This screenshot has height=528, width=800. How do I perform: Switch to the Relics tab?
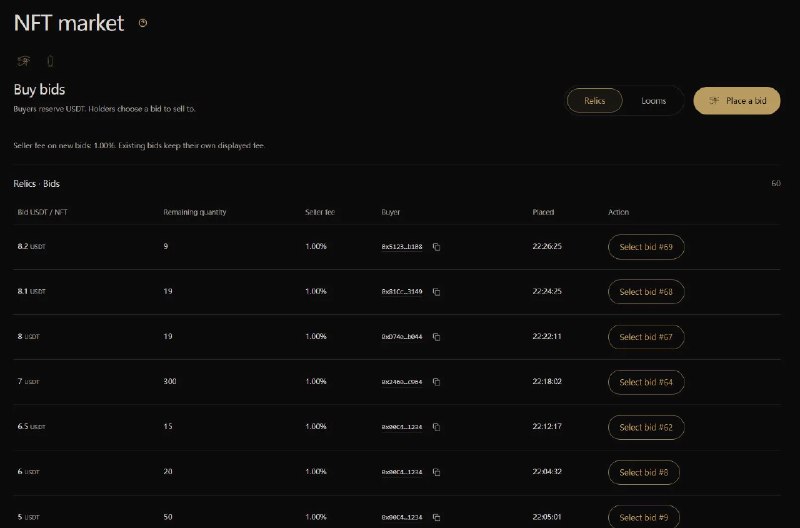(x=594, y=100)
